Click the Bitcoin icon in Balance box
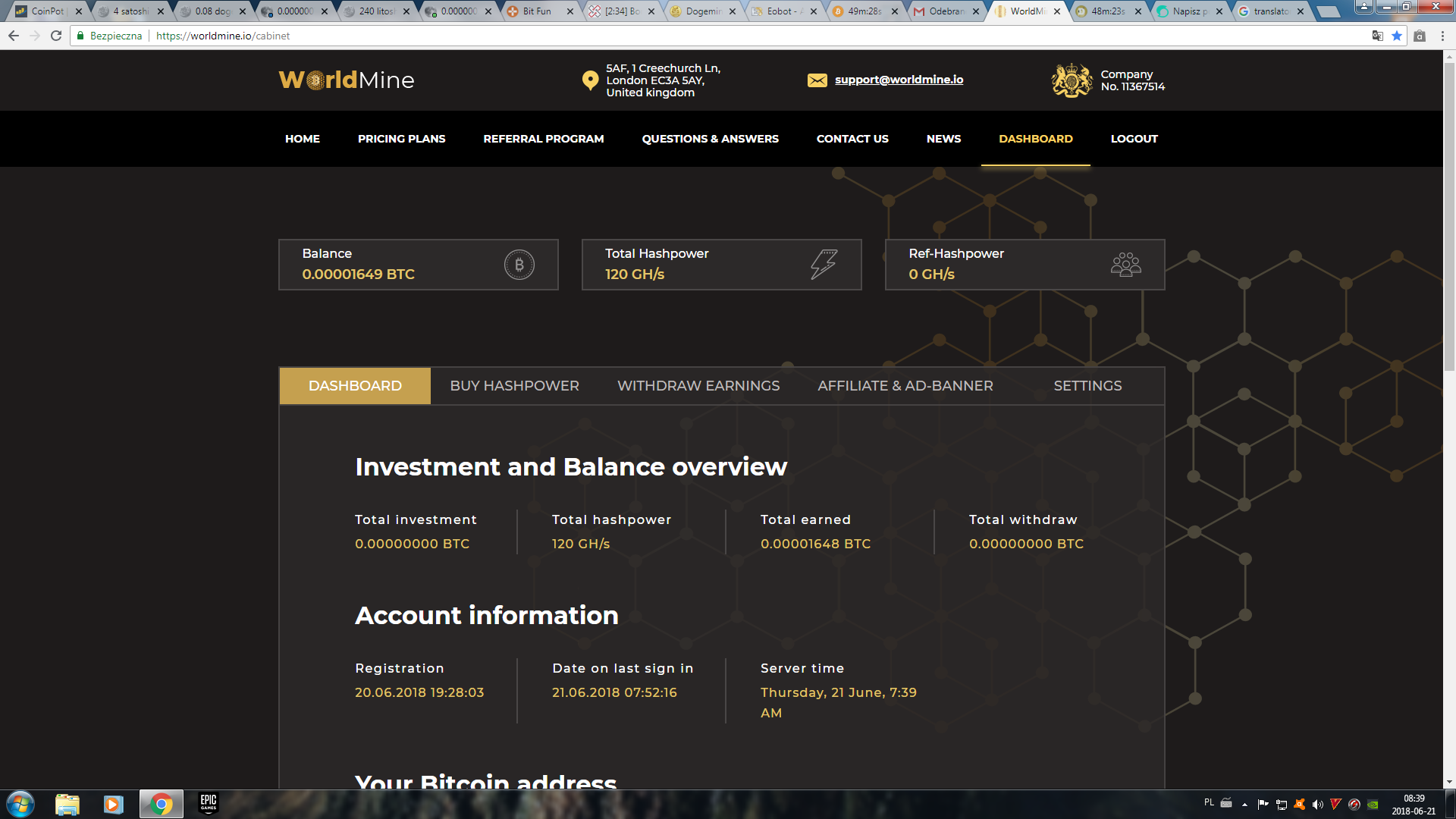1456x819 pixels. point(519,265)
